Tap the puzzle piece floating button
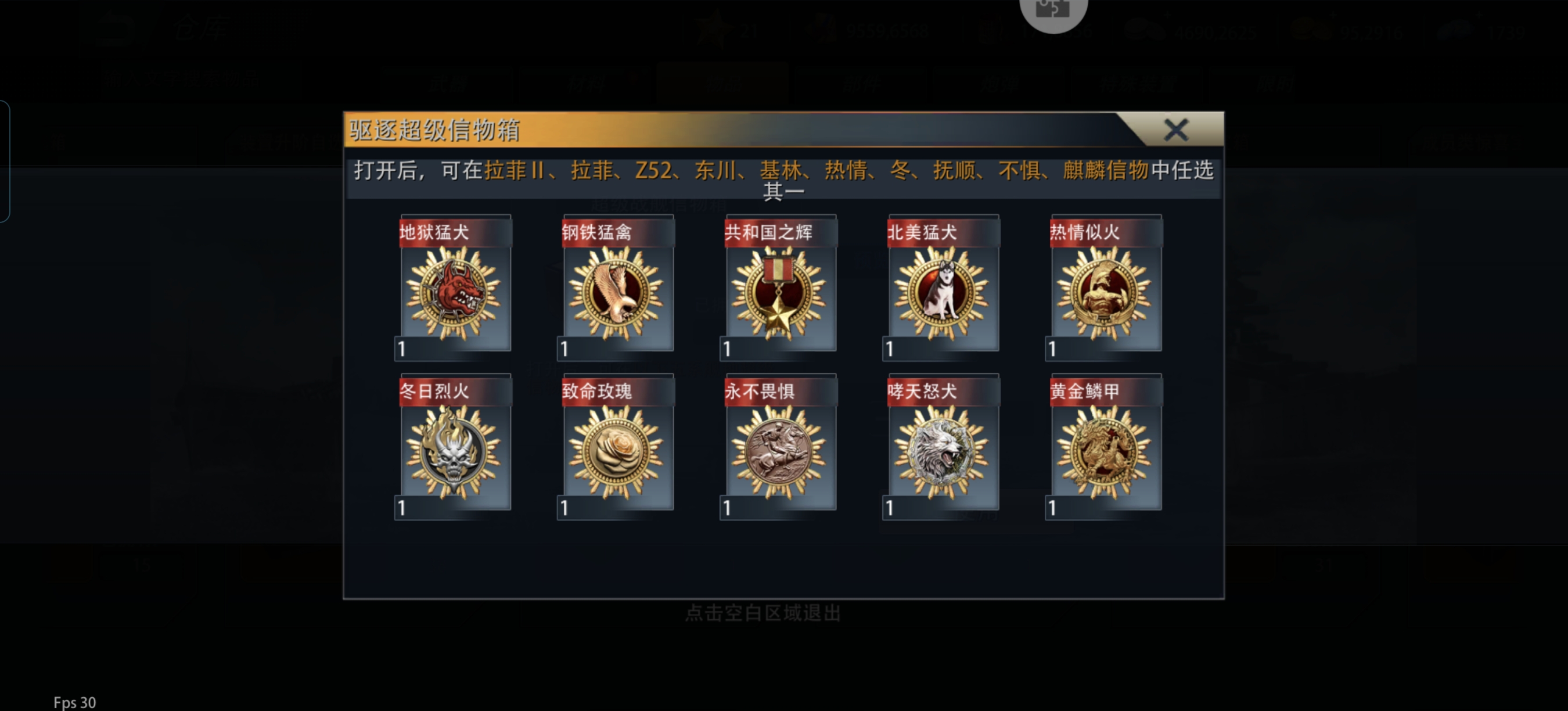The width and height of the screenshot is (1568, 711). (1053, 10)
